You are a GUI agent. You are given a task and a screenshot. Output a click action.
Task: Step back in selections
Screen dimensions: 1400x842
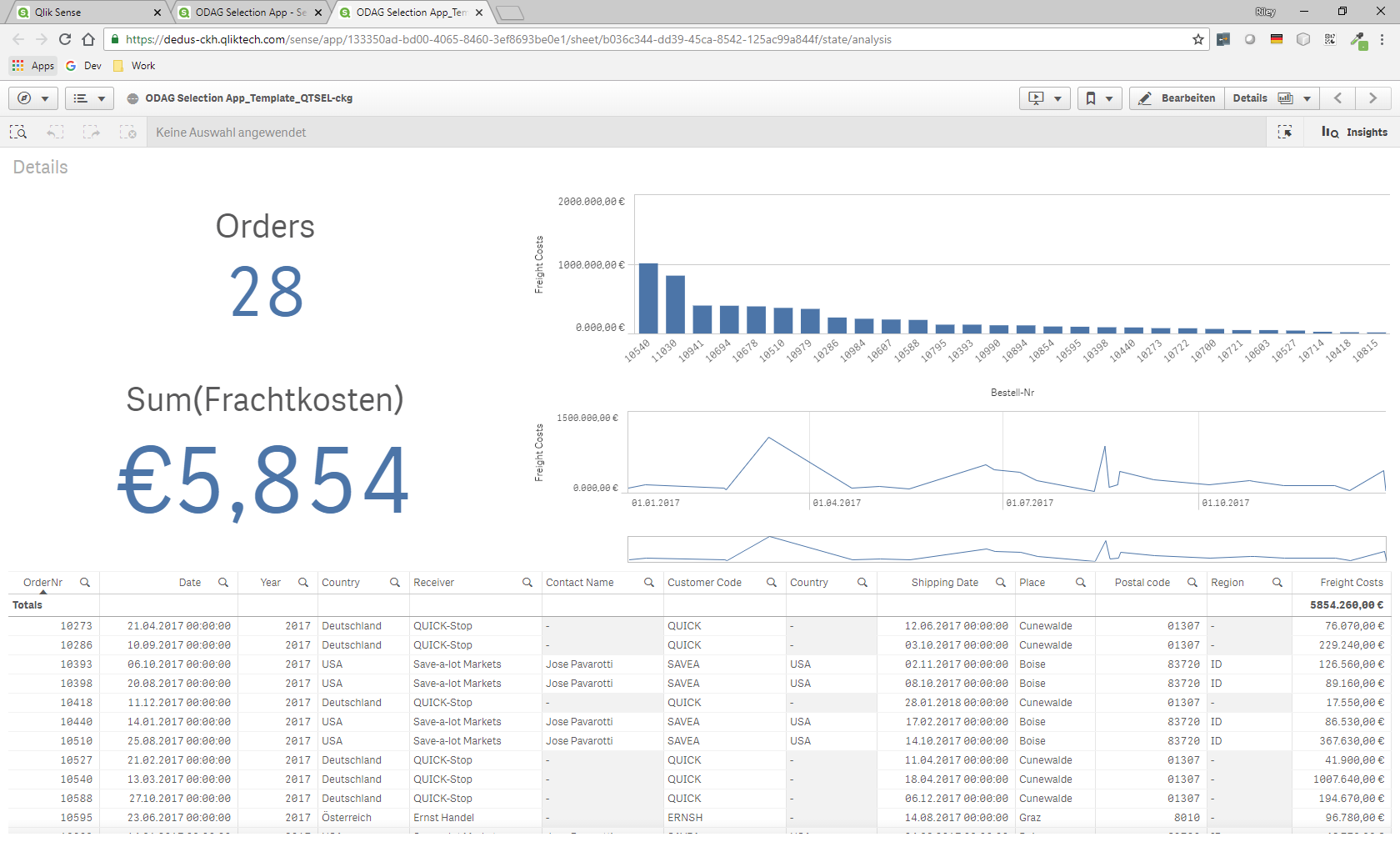[x=55, y=132]
